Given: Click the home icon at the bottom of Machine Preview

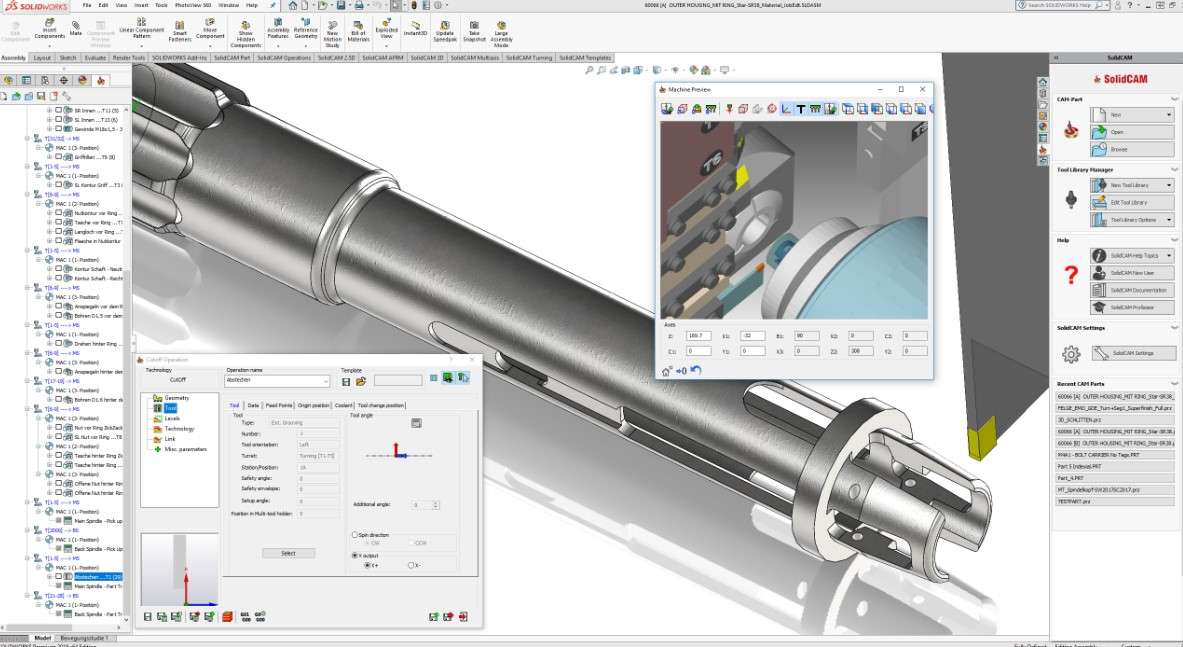Looking at the screenshot, I should coord(666,370).
